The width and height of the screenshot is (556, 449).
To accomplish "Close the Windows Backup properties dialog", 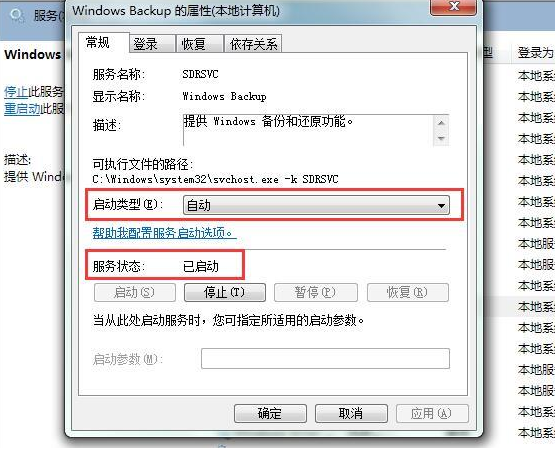I will coord(453,7).
